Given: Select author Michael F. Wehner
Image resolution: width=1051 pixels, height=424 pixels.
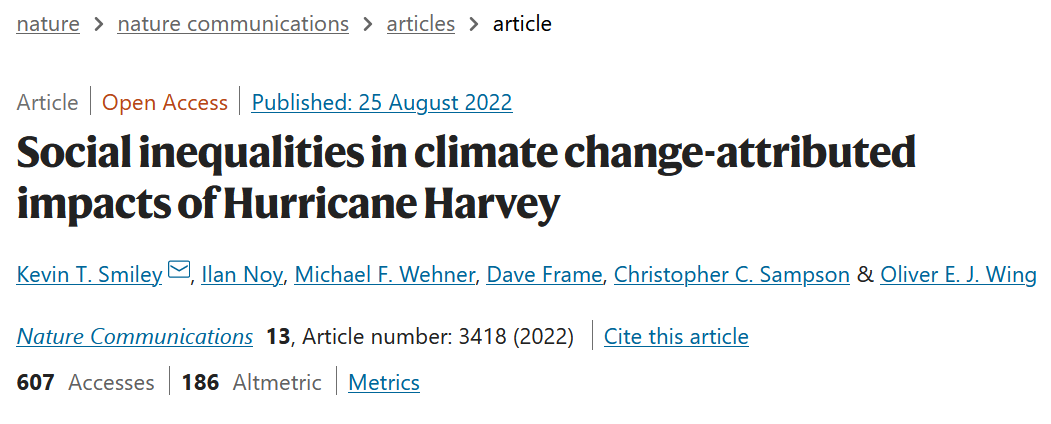Looking at the screenshot, I should point(384,274).
